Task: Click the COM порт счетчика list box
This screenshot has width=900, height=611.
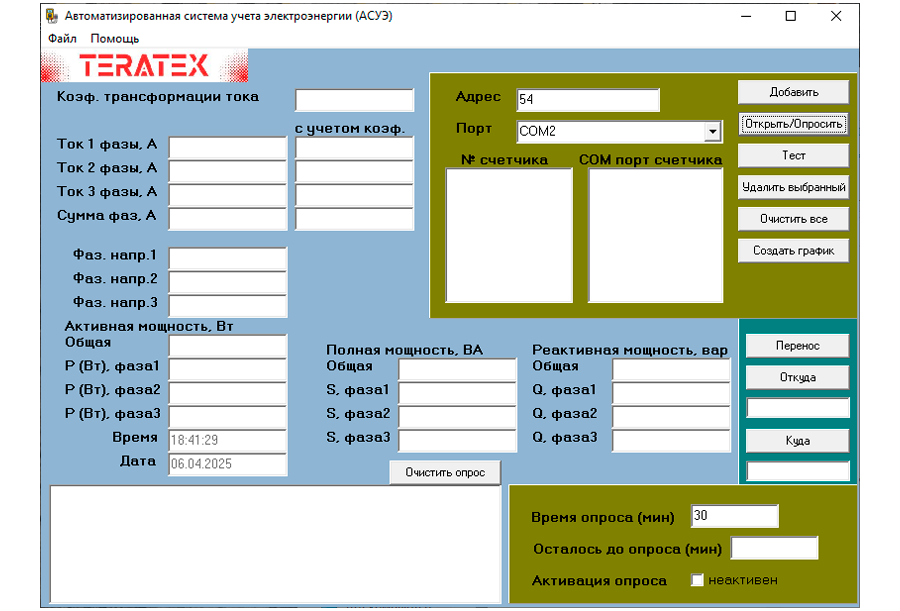Action: point(655,235)
